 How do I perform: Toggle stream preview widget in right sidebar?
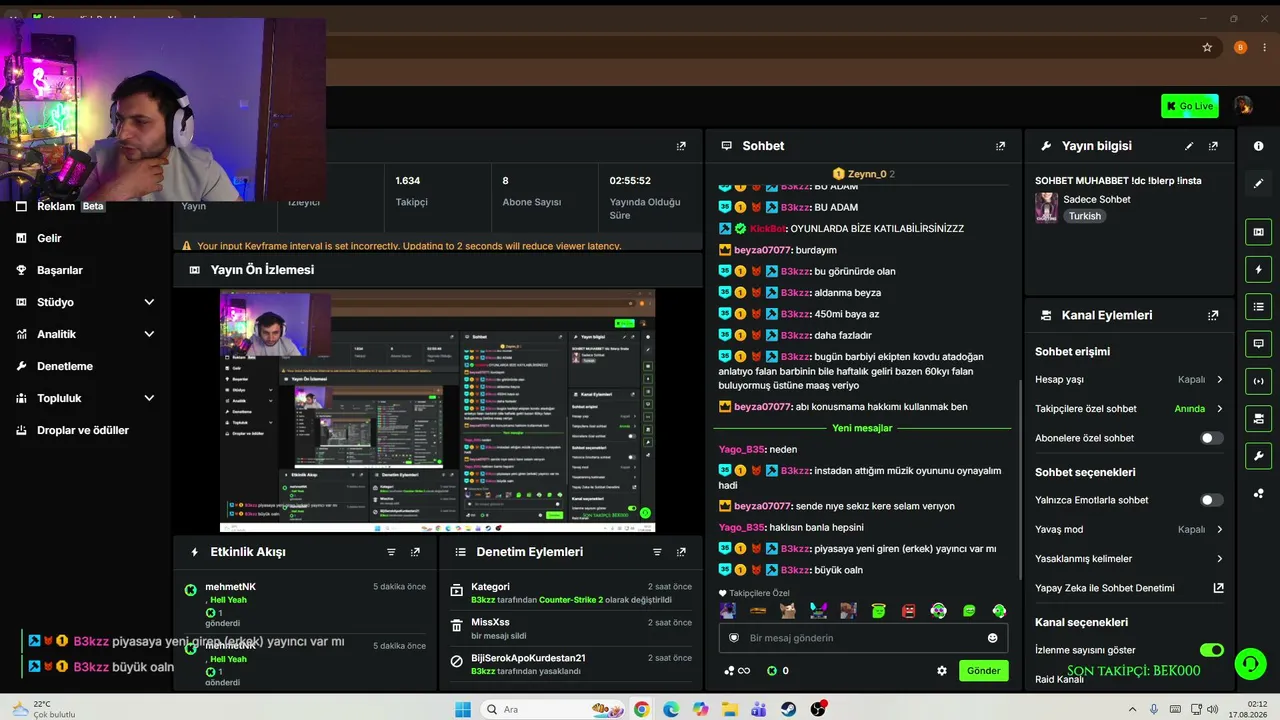pyautogui.click(x=1258, y=232)
